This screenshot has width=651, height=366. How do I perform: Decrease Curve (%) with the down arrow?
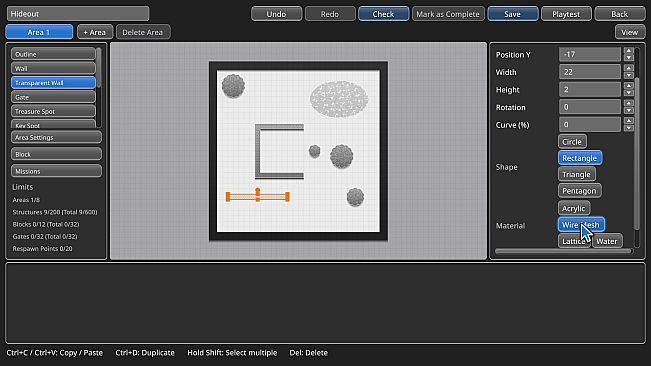(629, 128)
